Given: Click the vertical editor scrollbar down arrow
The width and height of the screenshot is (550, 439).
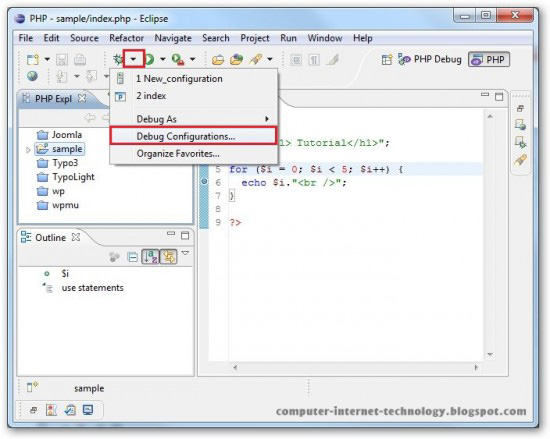Looking at the screenshot, I should (490, 355).
